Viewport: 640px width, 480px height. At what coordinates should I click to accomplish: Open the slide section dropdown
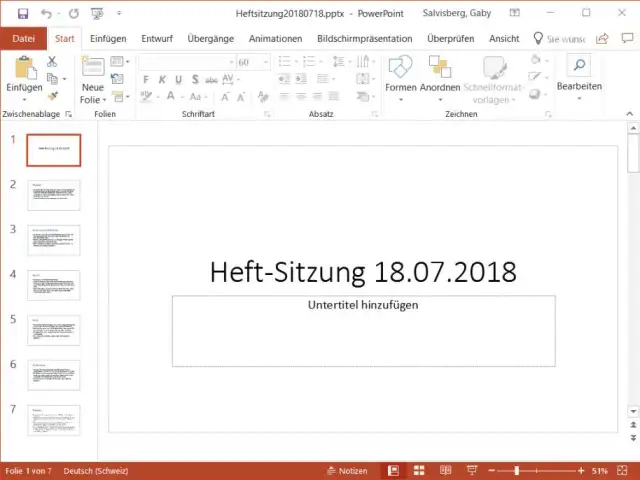pyautogui.click(x=120, y=96)
